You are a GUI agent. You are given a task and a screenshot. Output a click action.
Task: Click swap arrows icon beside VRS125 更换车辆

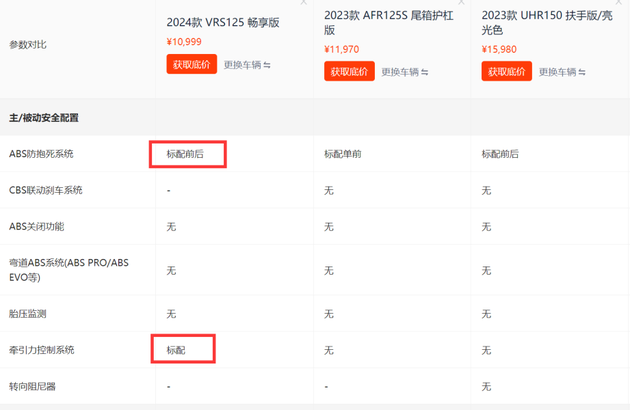(267, 66)
